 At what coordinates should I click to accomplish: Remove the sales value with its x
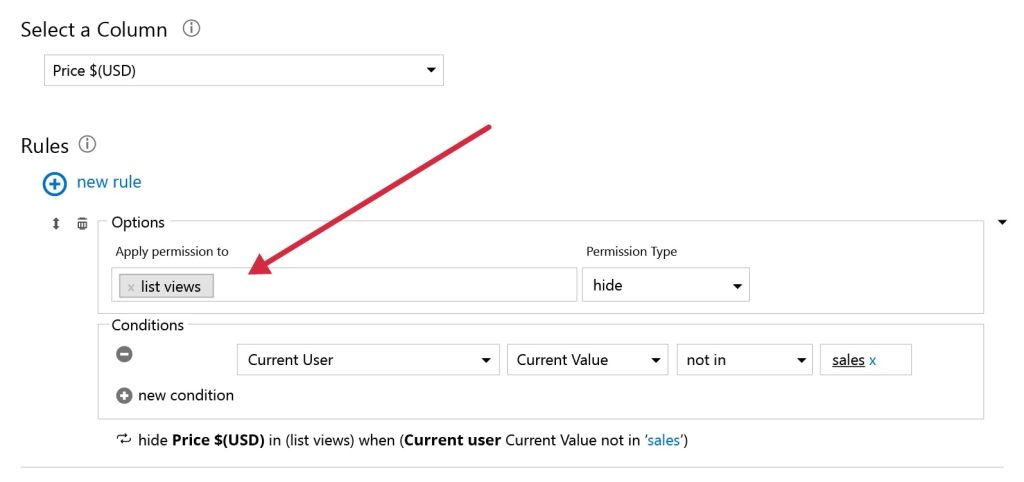click(x=872, y=360)
